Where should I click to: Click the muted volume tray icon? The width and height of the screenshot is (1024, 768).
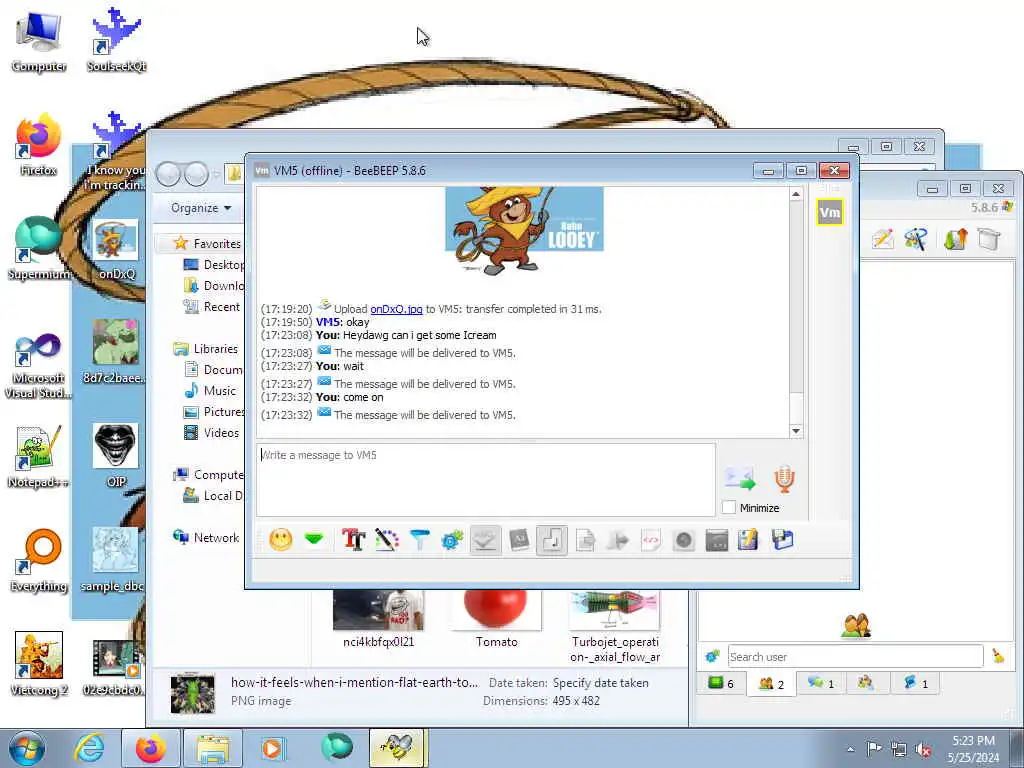(x=923, y=749)
